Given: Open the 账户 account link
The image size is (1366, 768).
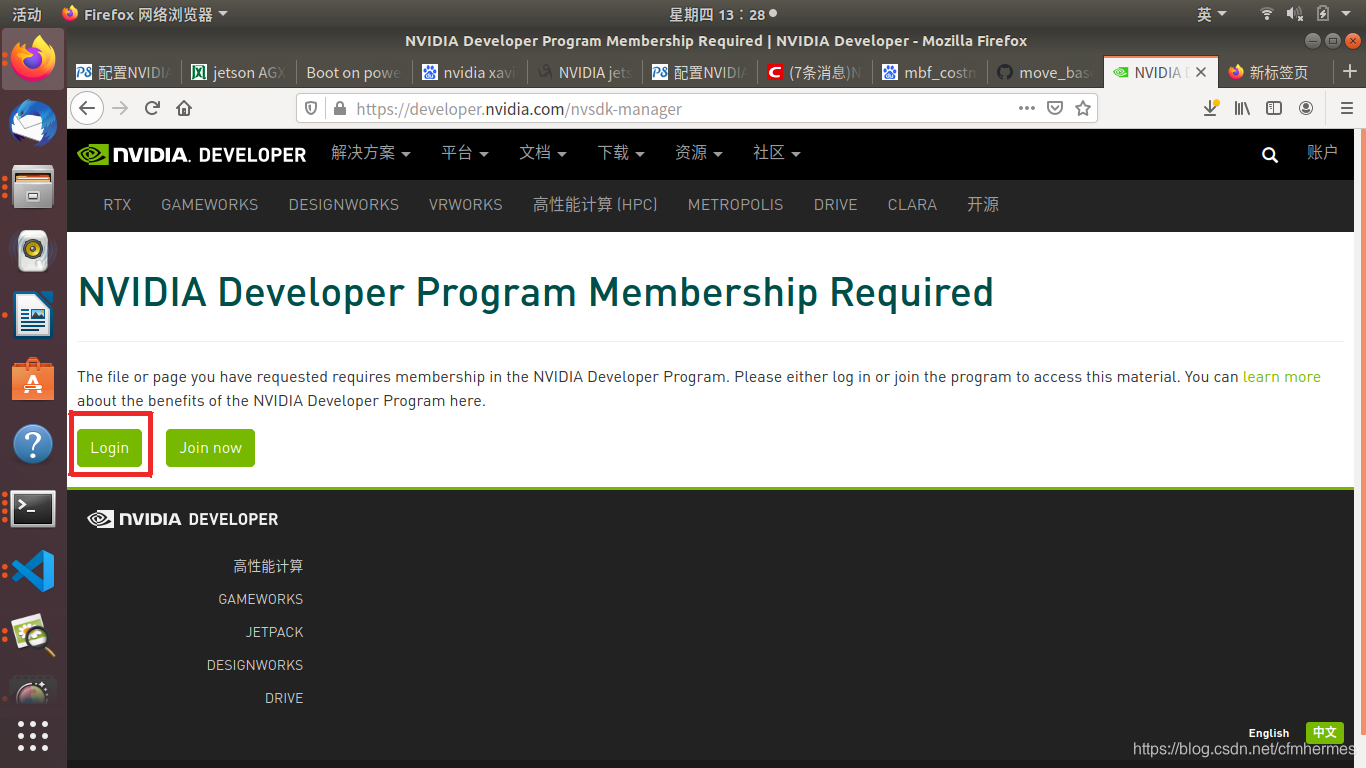Looking at the screenshot, I should [x=1322, y=152].
